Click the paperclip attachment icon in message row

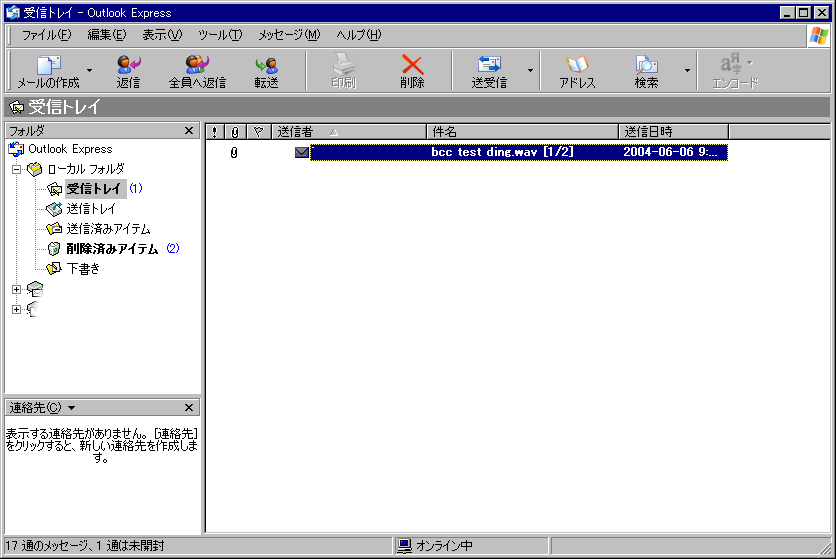click(x=234, y=153)
